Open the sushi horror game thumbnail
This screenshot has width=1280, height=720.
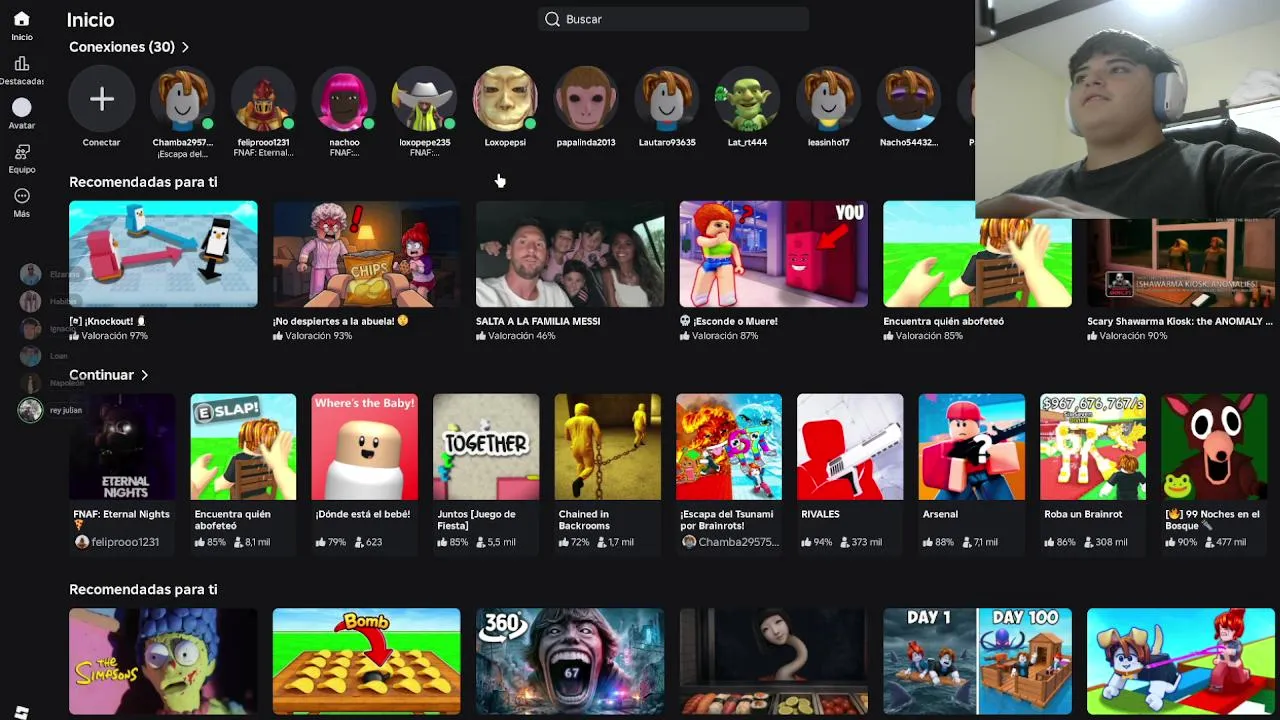774,662
